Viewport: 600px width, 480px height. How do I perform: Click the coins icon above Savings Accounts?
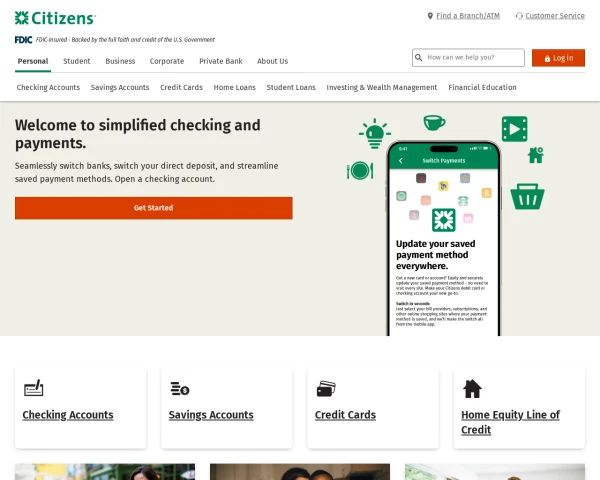pos(180,389)
